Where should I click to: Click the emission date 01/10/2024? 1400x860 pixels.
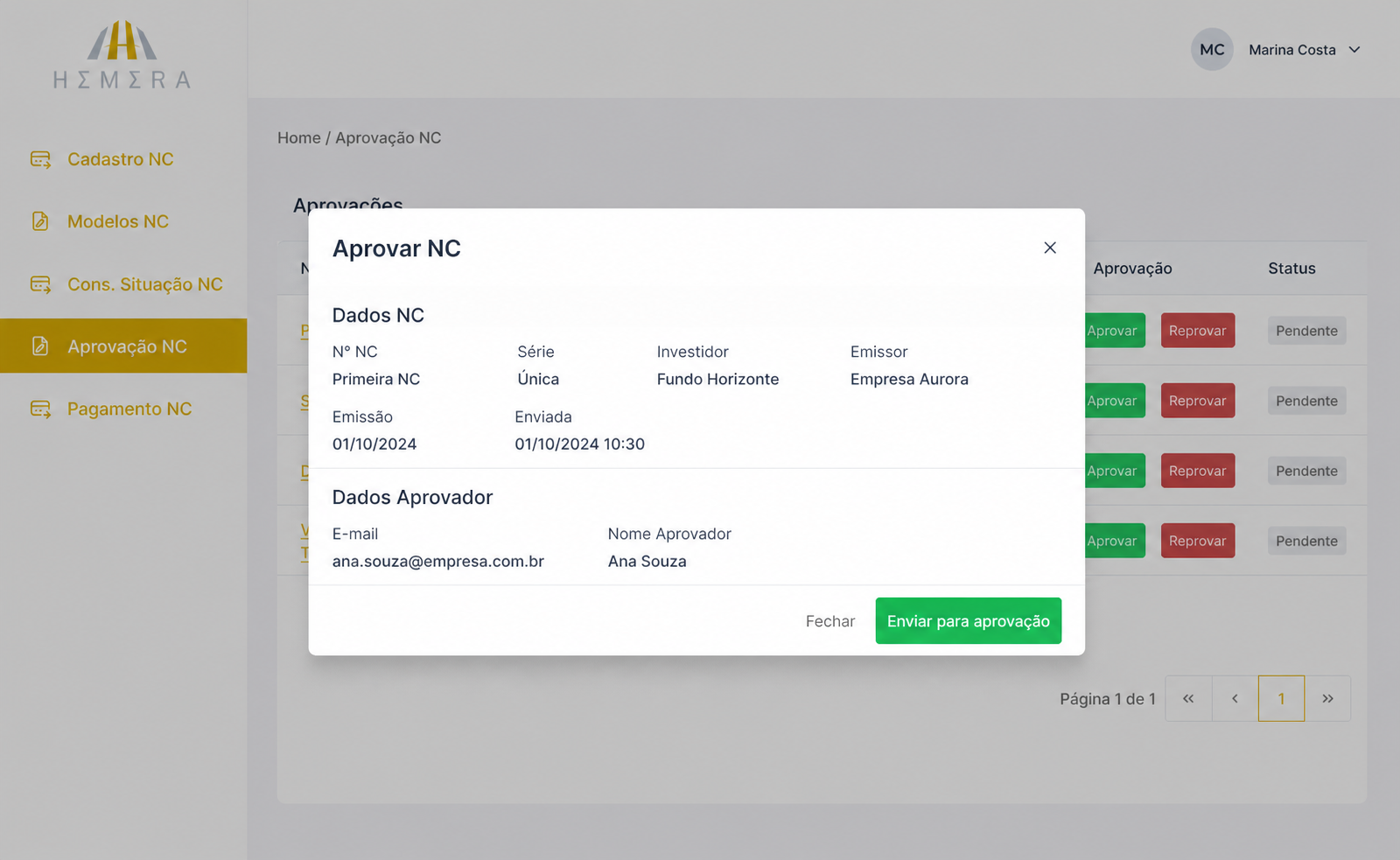[374, 444]
